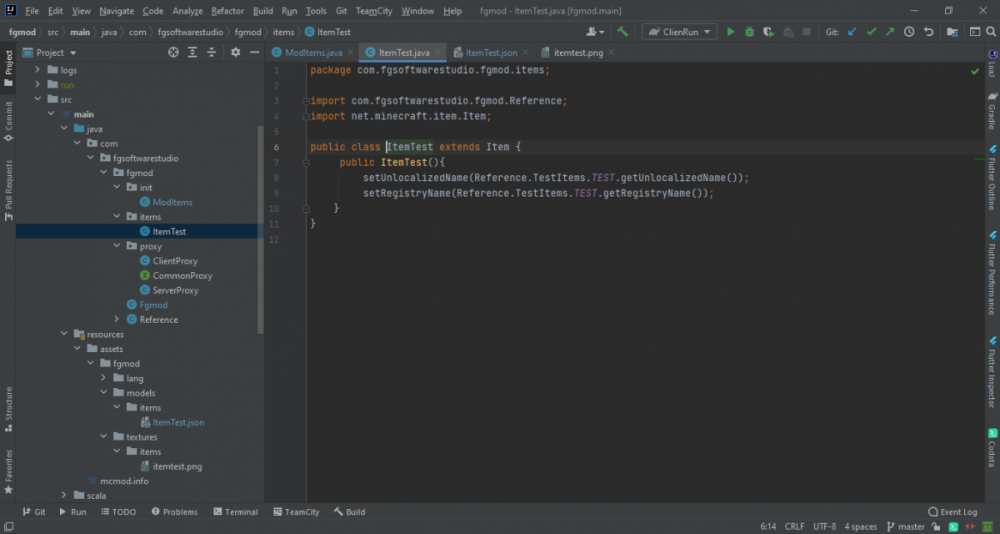Click items breadcrumb in navigation bar

(x=284, y=32)
